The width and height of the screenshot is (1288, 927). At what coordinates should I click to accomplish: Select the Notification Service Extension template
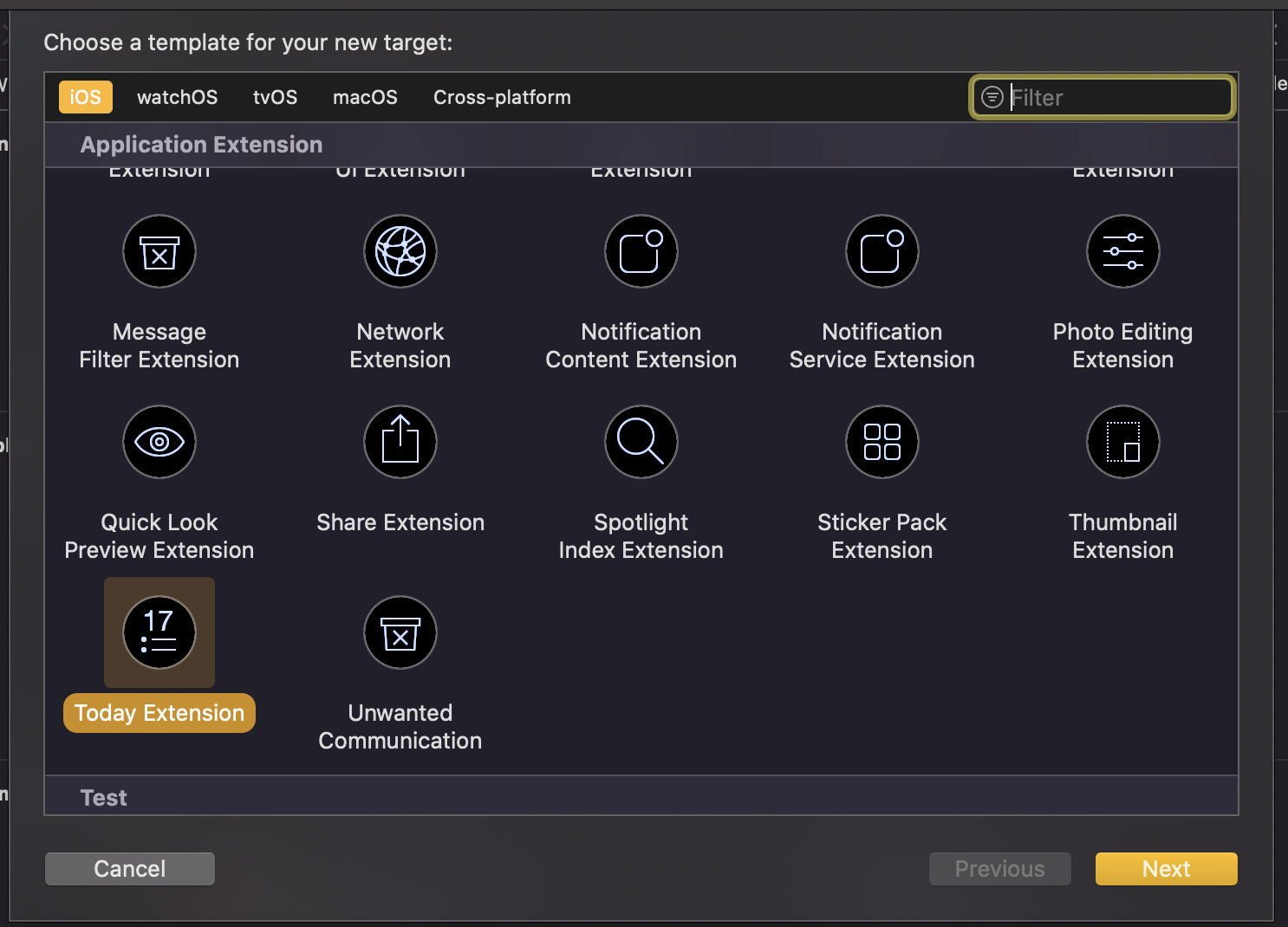pyautogui.click(x=881, y=251)
